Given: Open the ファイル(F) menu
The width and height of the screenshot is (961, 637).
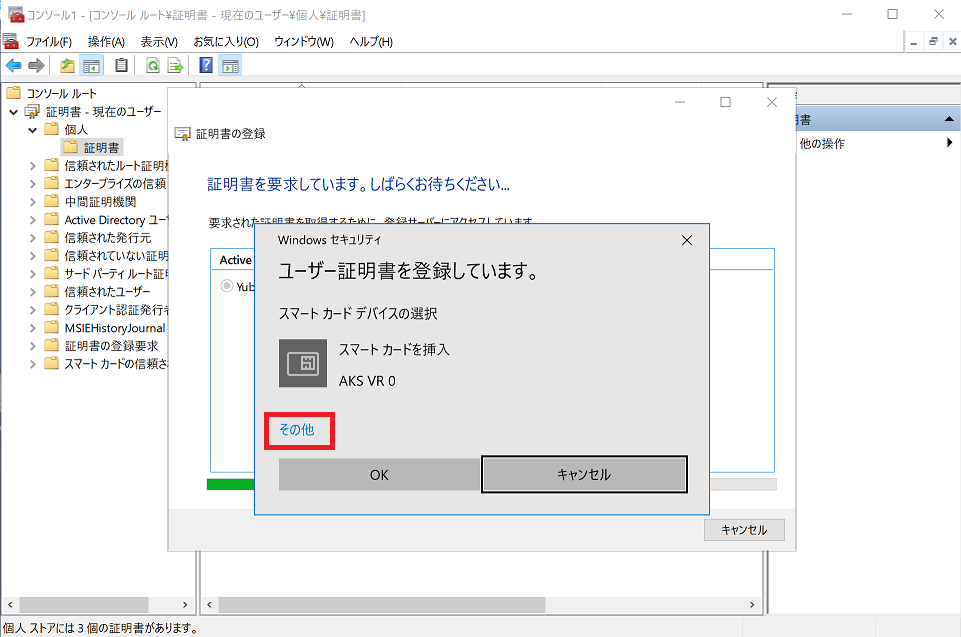Looking at the screenshot, I should coord(48,41).
